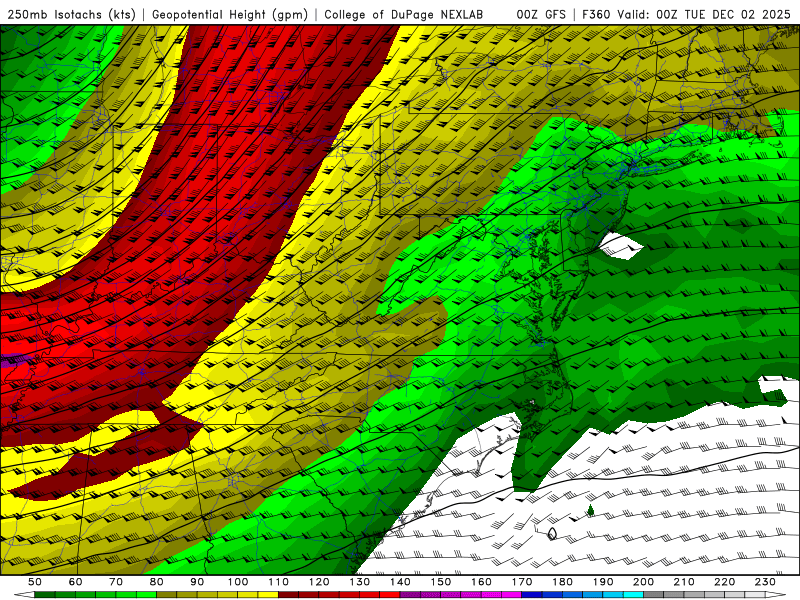
Task: Select the 220 label on the scale
Action: (x=724, y=582)
